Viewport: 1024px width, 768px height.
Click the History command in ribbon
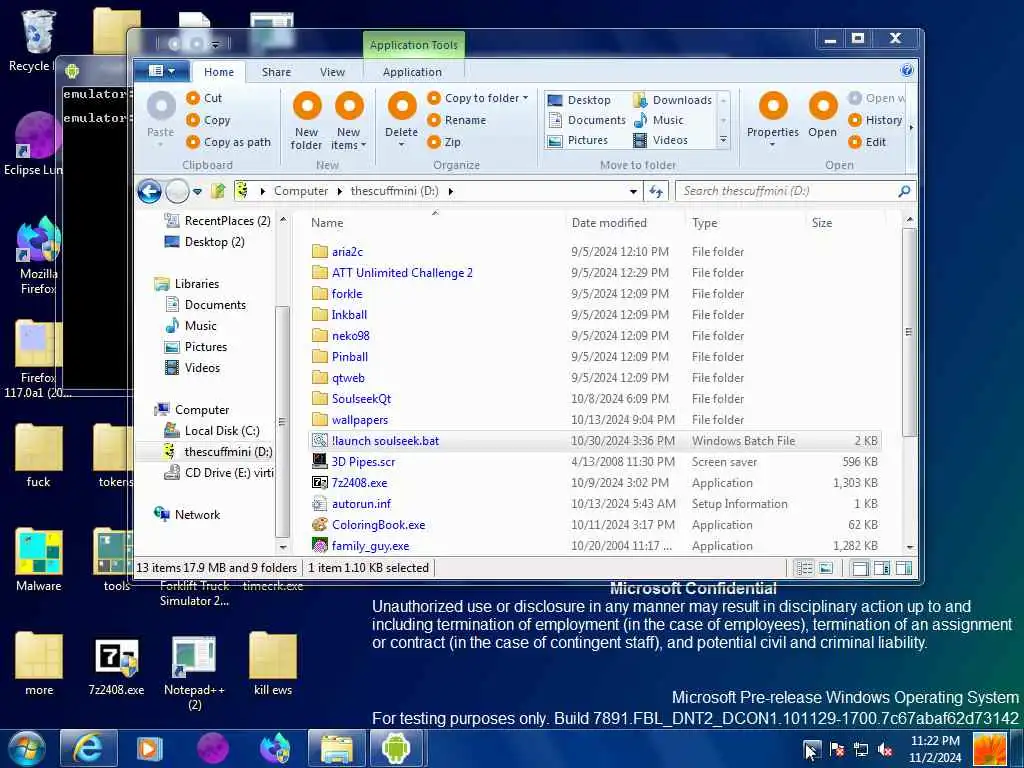pyautogui.click(x=875, y=120)
